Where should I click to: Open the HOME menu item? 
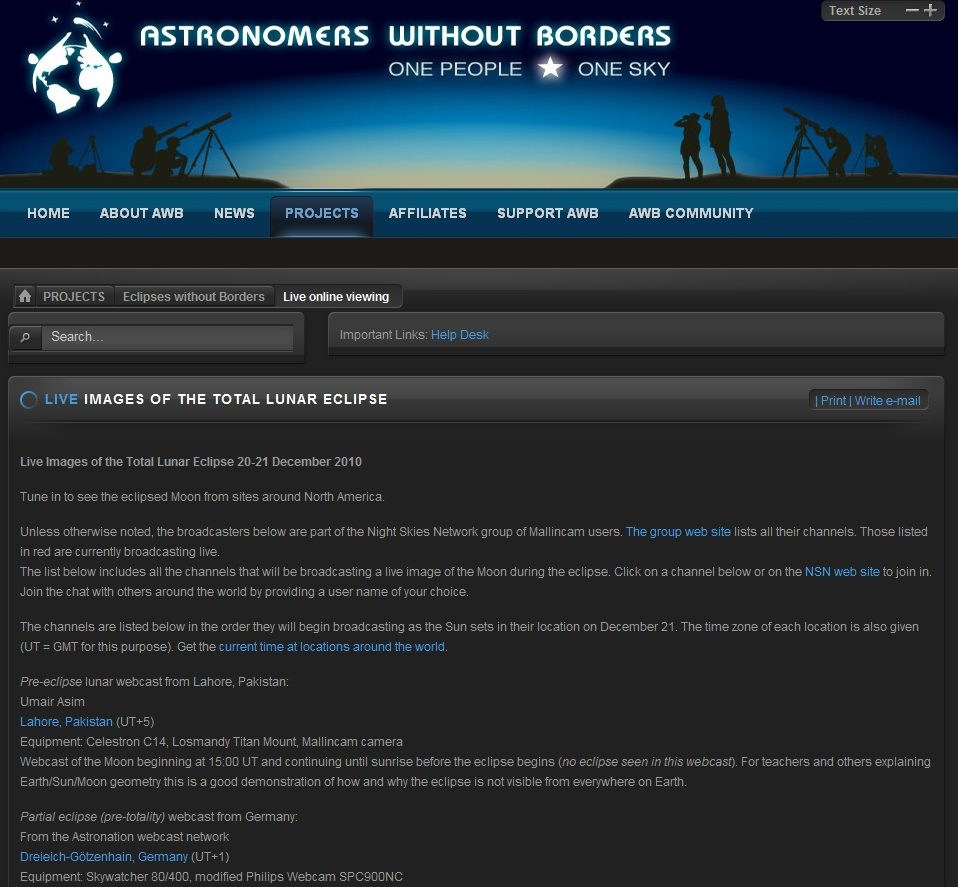(48, 213)
